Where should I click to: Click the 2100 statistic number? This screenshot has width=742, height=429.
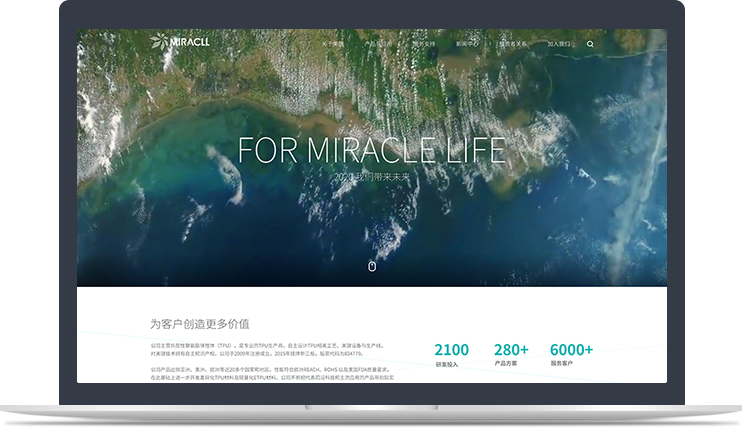452,350
